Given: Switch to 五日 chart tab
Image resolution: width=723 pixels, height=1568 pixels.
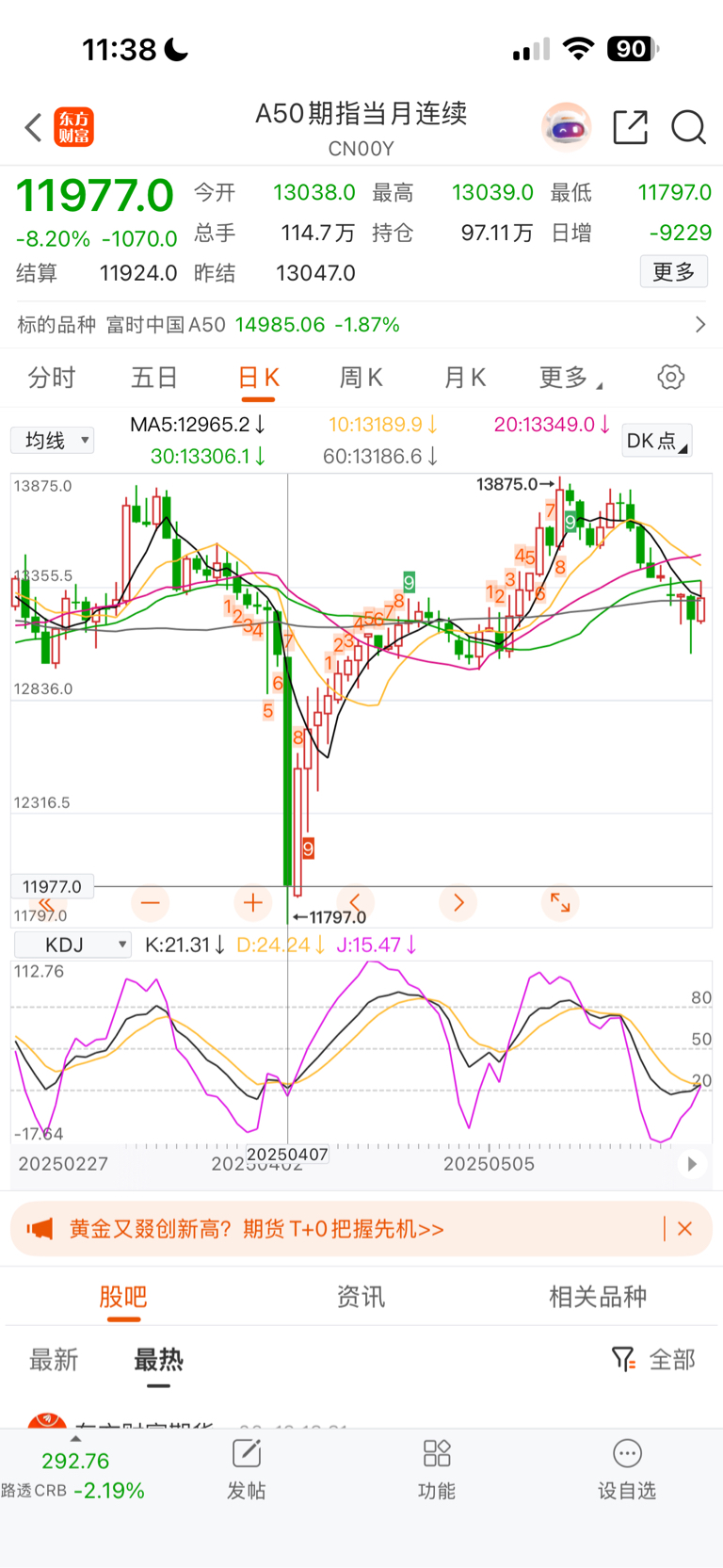Looking at the screenshot, I should [154, 378].
